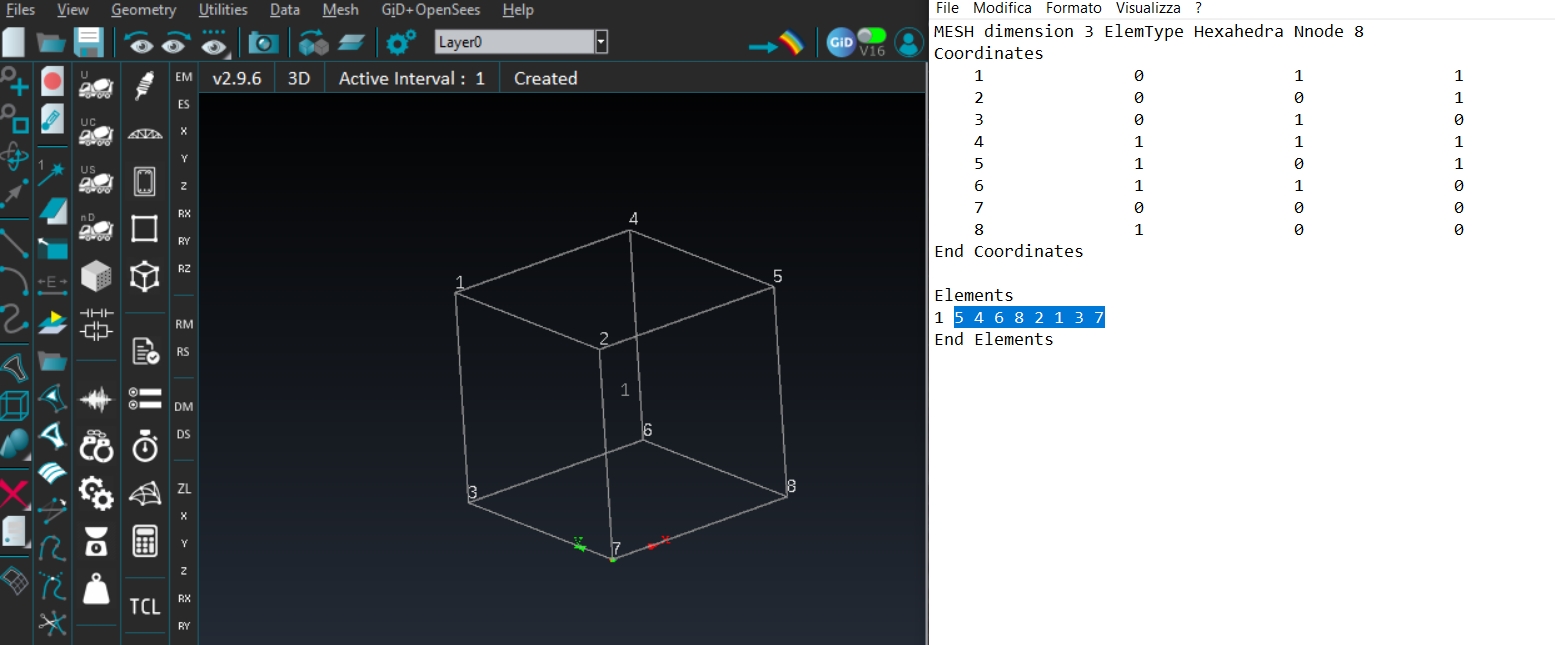Click the RM shortcut button
1555x645 pixels.
click(184, 325)
